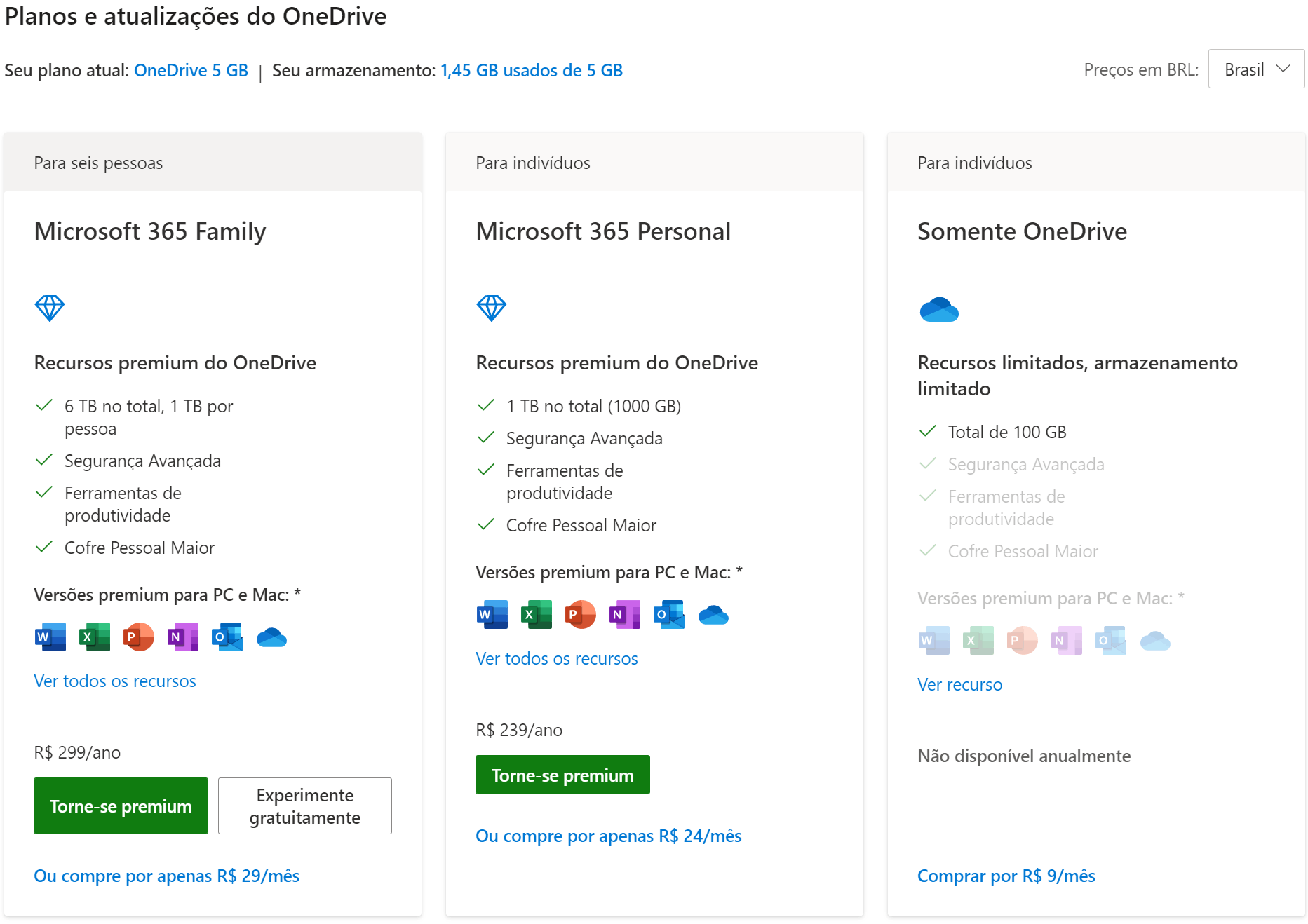The height and width of the screenshot is (924, 1308).
Task: Click the premium diamond icon in Microsoft 365 Family
Action: (x=50, y=308)
